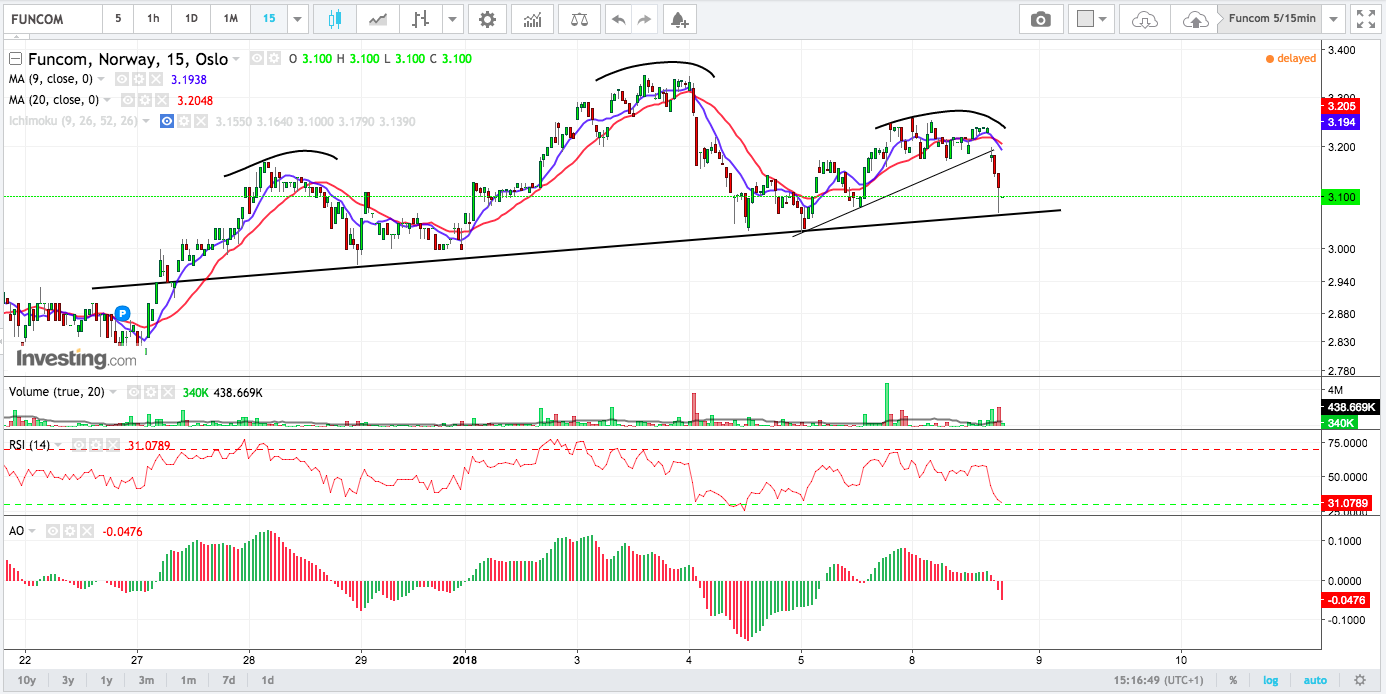Take a chart snapshot with camera

(1041, 19)
